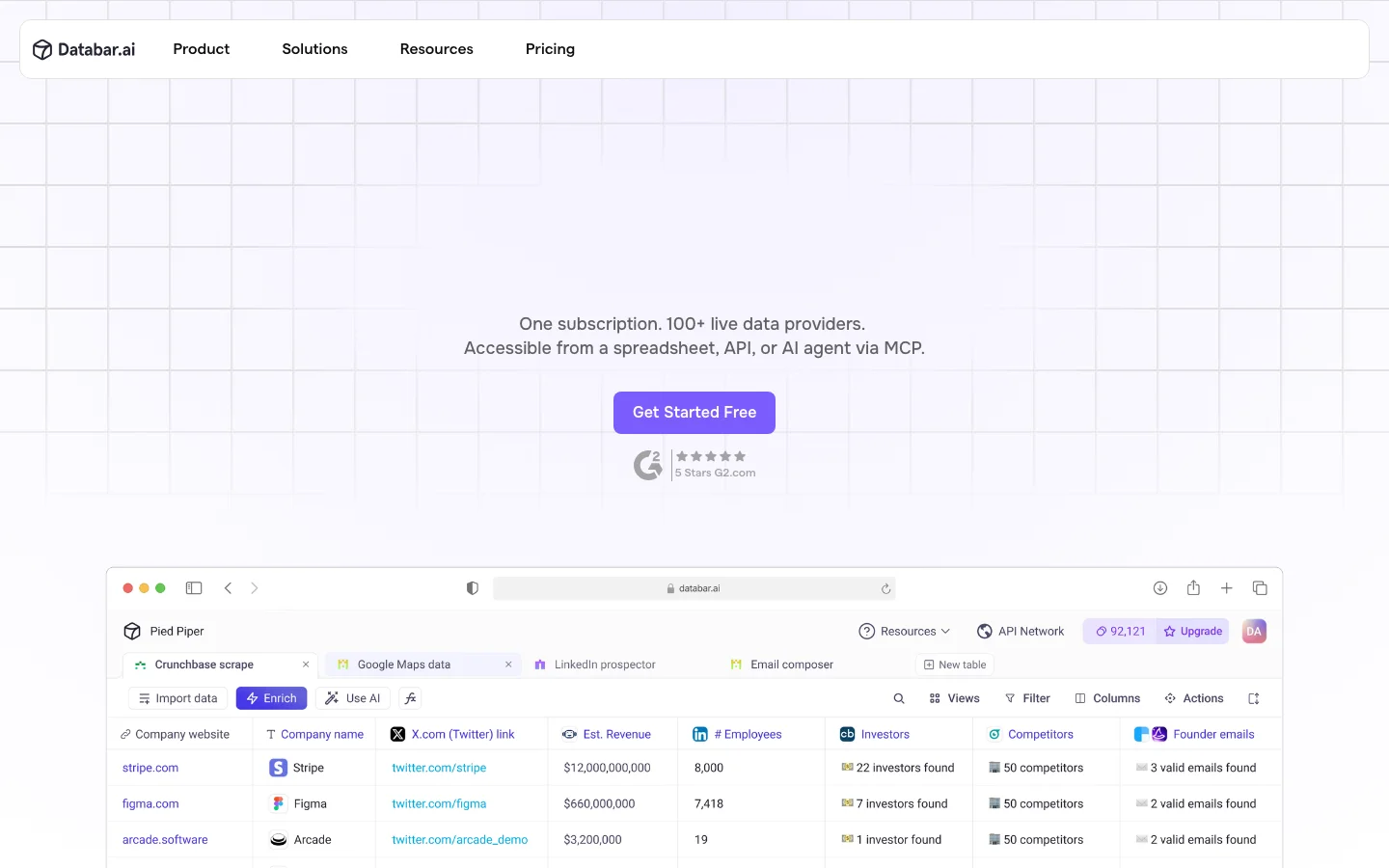Go to the Pricing page
The height and width of the screenshot is (868, 1389).
[x=550, y=49]
